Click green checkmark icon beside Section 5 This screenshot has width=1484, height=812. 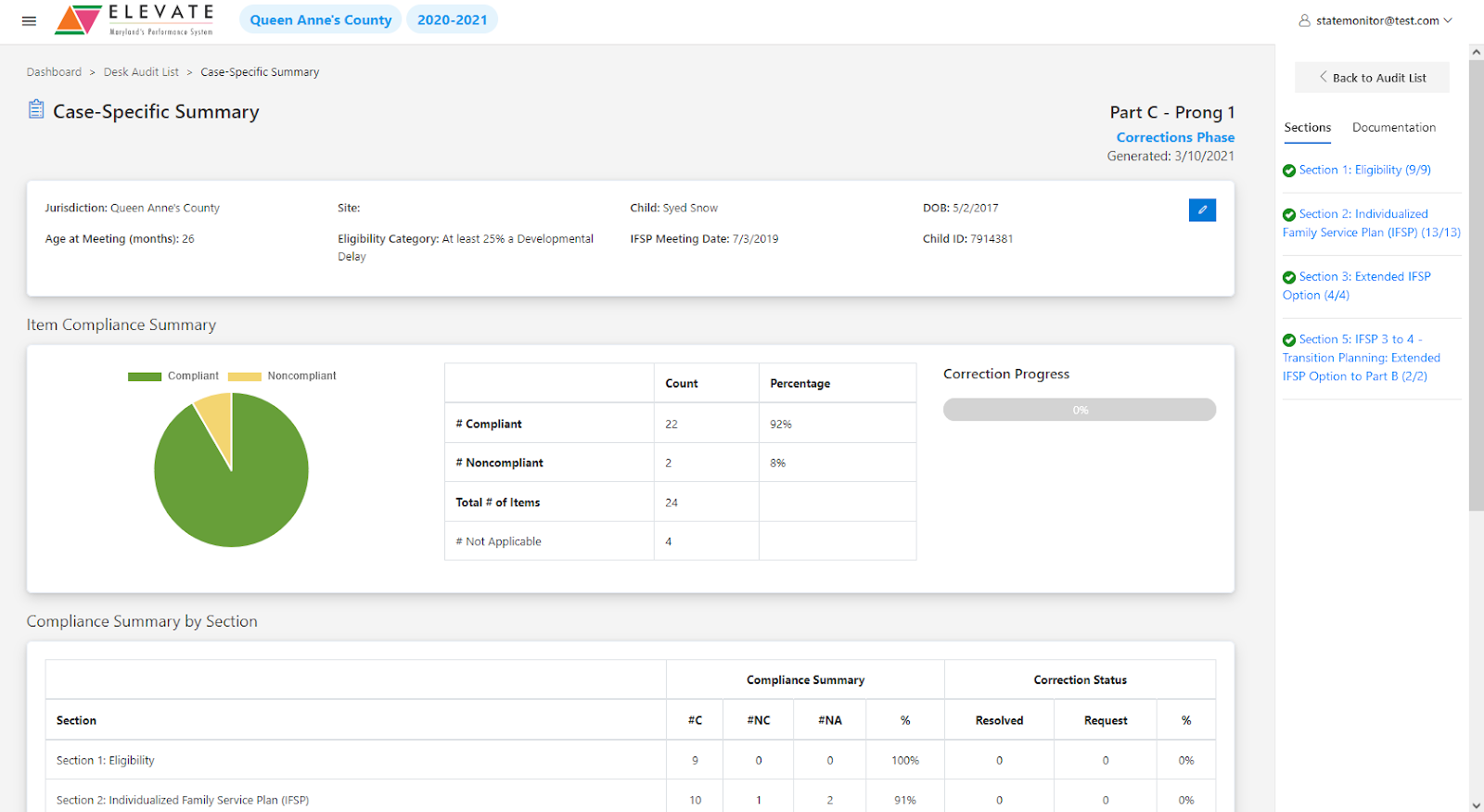pos(1289,340)
